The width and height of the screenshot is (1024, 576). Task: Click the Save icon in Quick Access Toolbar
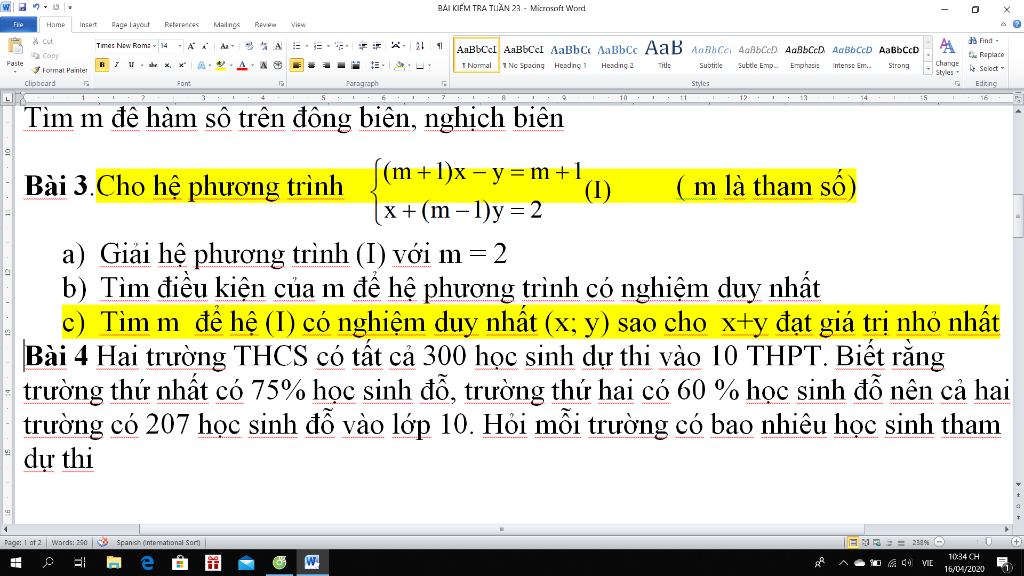(22, 7)
